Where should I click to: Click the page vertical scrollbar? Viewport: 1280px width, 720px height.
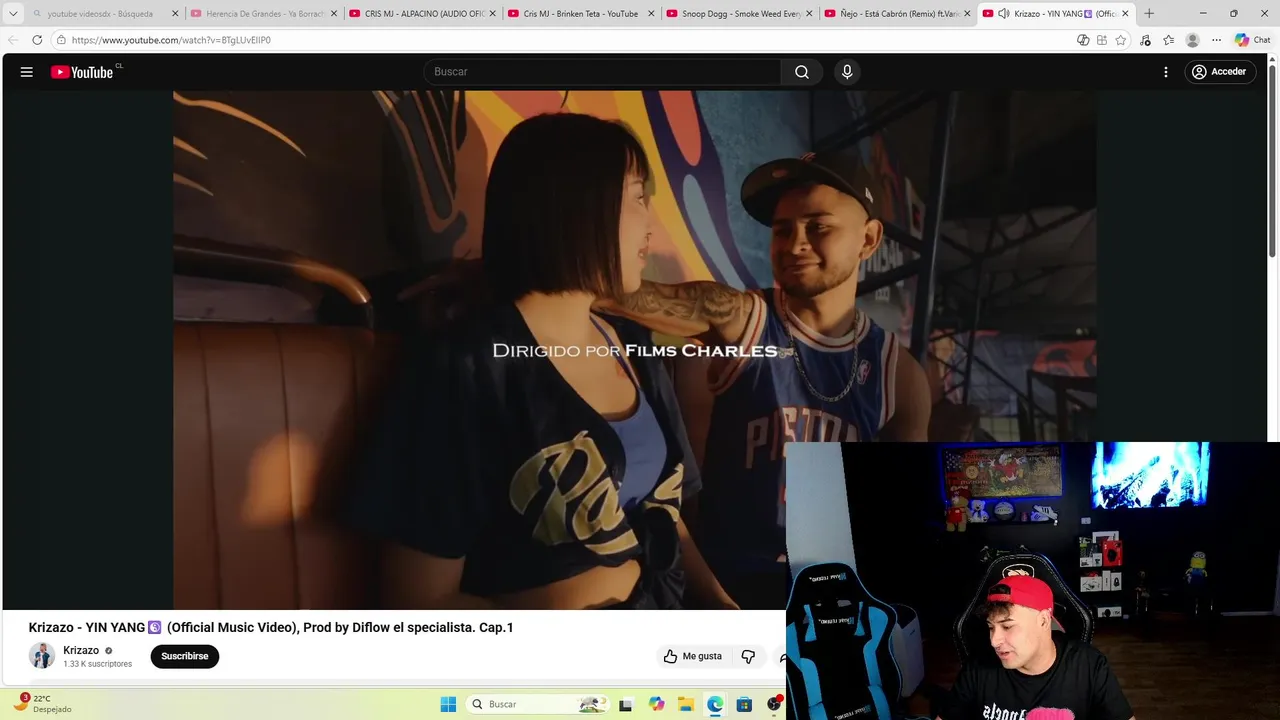tap(1273, 160)
